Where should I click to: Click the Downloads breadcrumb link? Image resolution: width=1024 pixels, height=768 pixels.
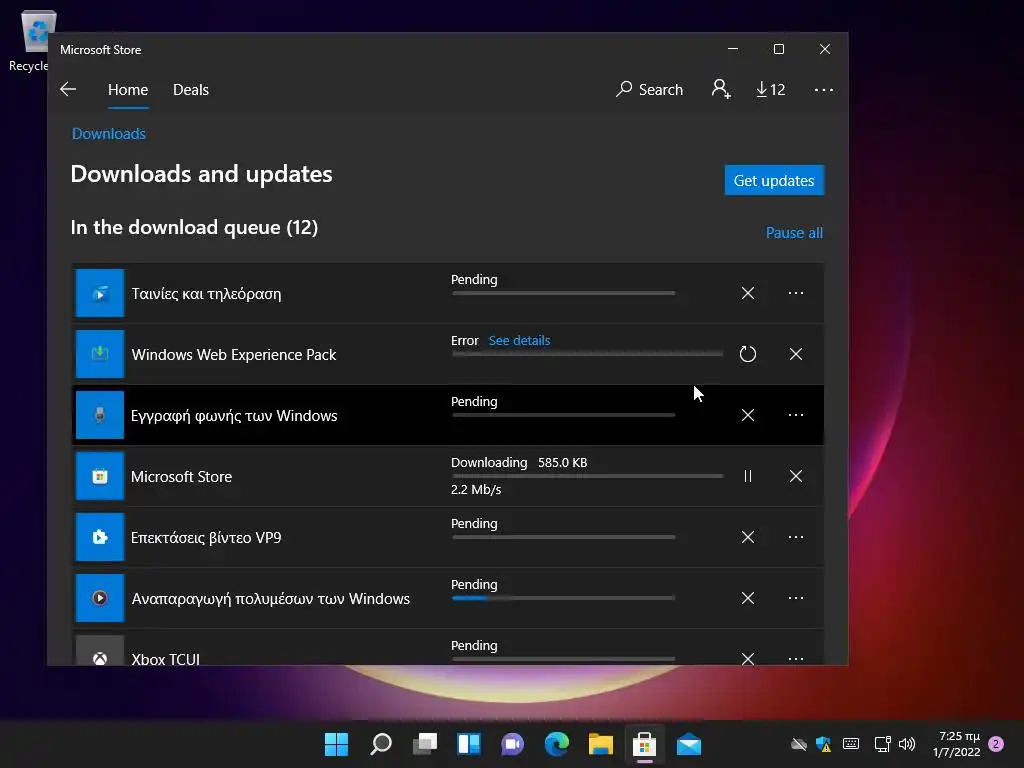coord(108,134)
